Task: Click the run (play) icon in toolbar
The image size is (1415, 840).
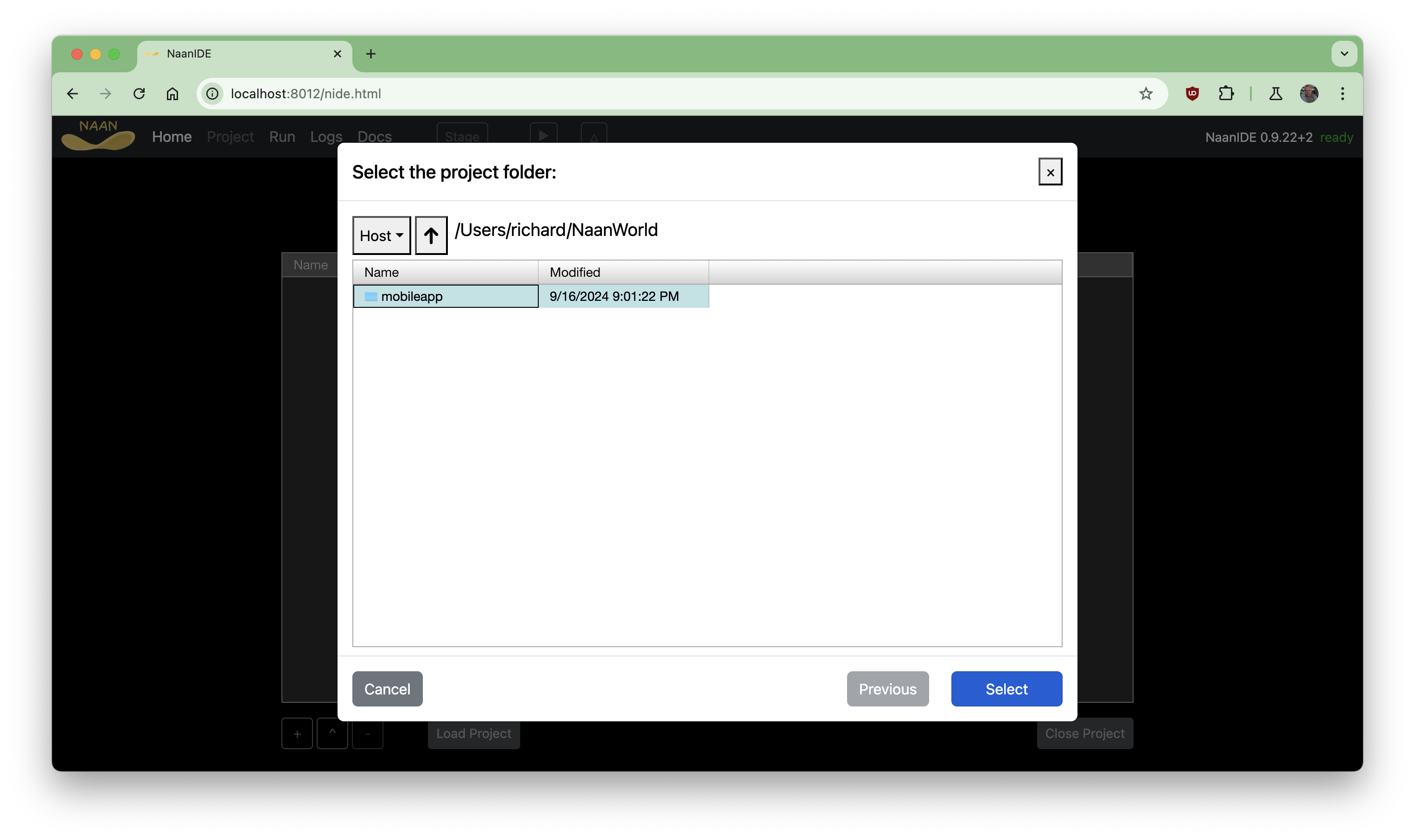Action: [543, 136]
